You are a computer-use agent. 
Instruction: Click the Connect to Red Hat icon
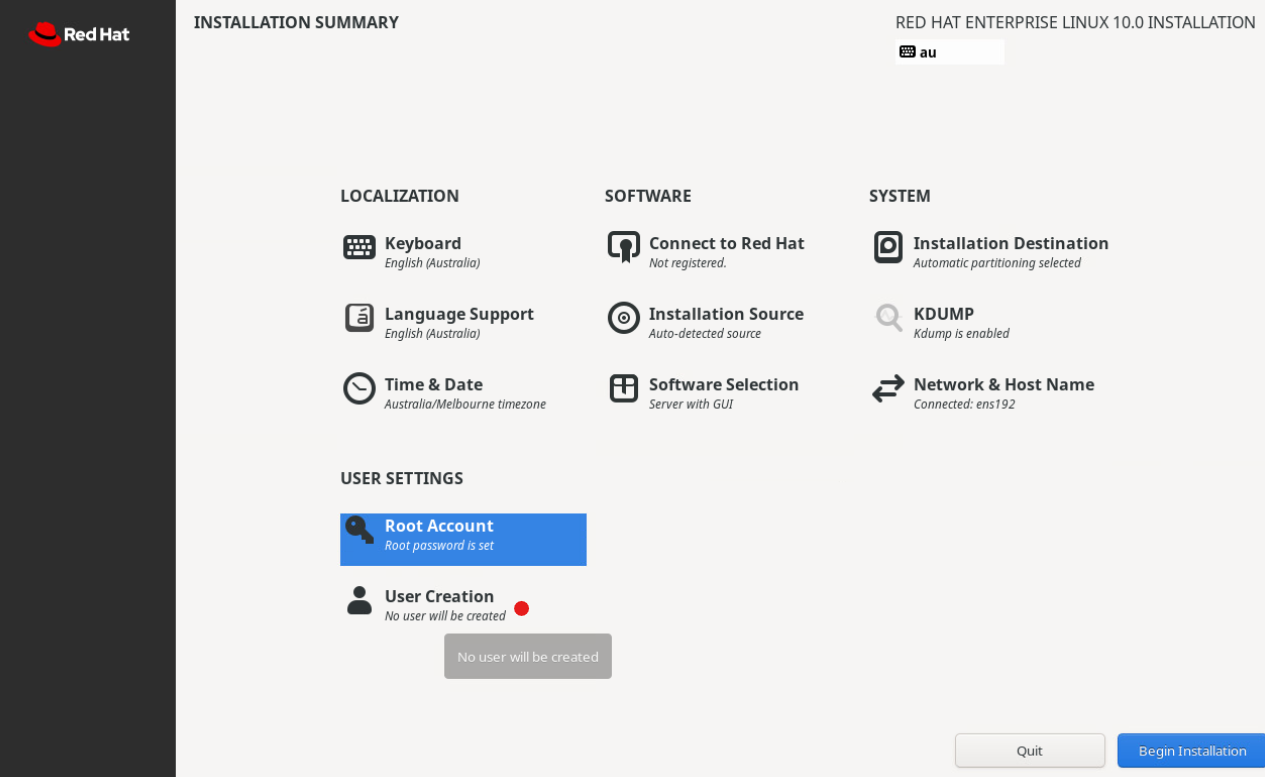[623, 247]
